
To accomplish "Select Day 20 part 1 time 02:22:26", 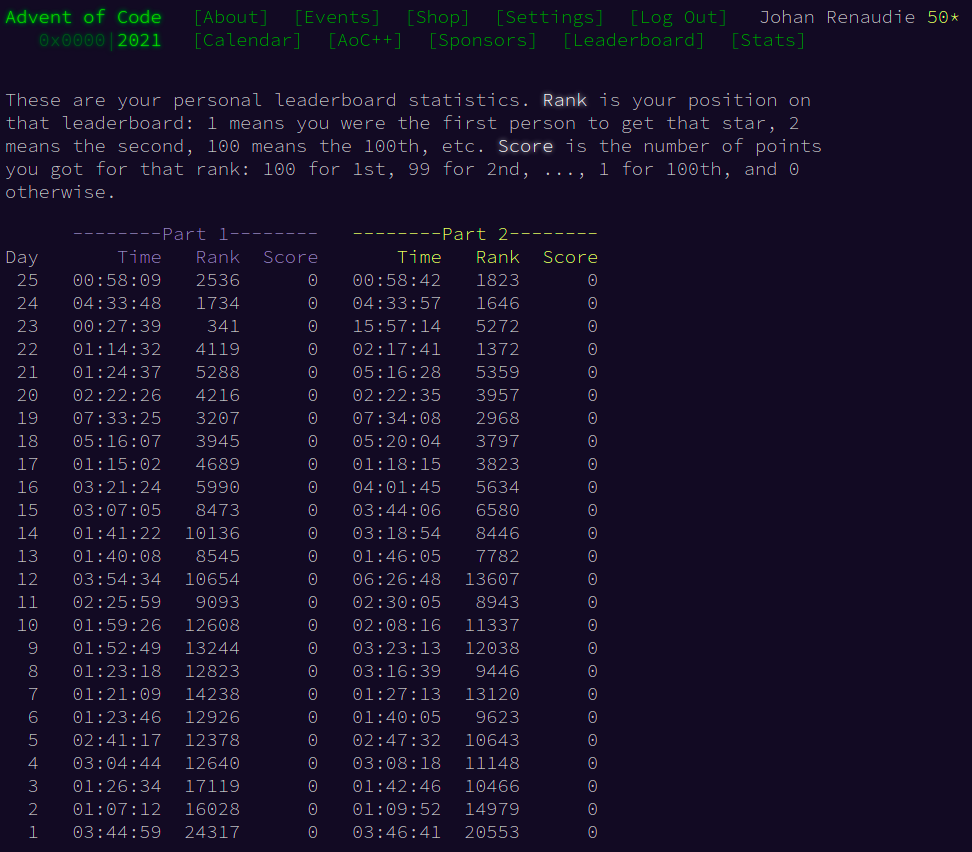I will pos(117,395).
